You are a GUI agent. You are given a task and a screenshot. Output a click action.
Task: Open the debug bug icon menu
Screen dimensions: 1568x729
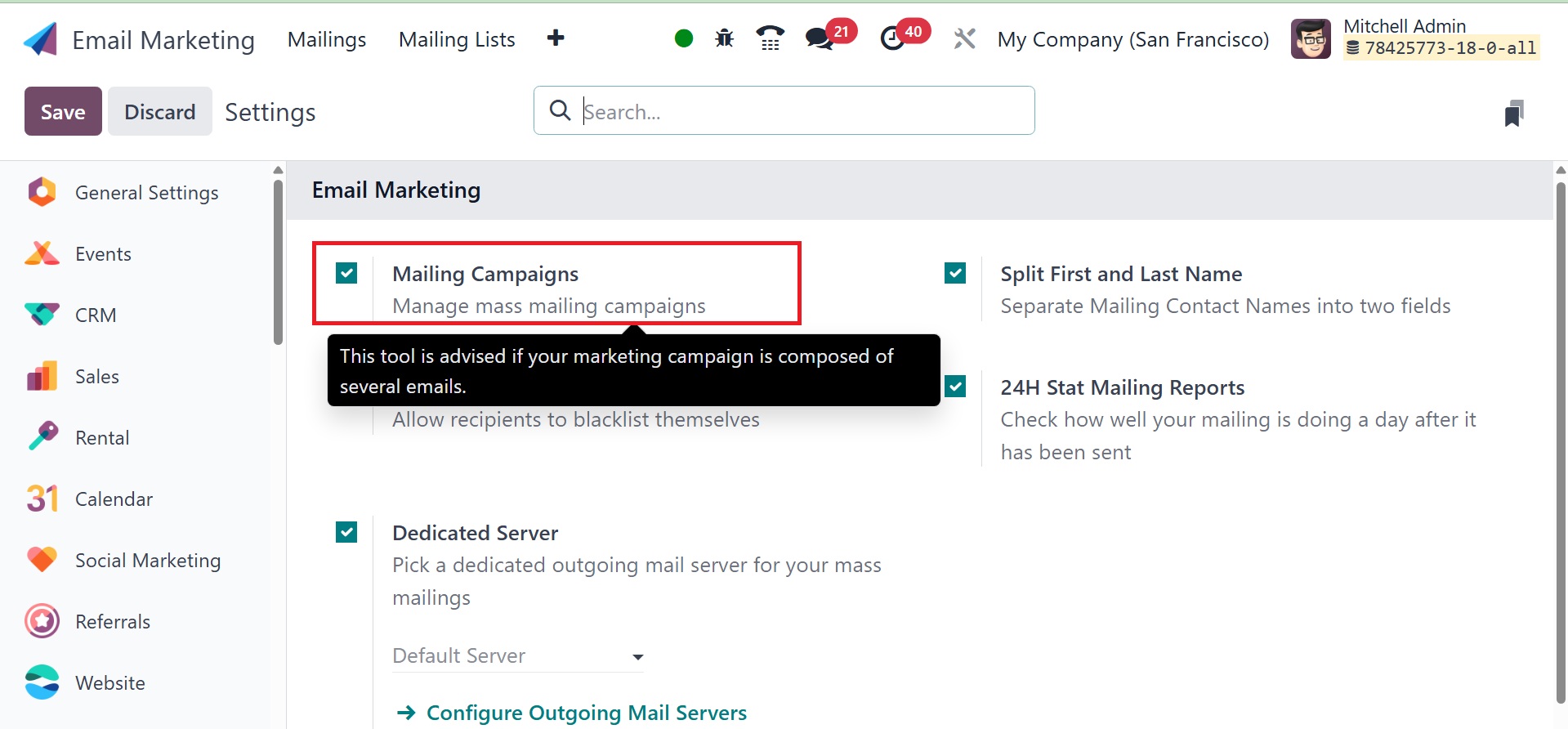(x=724, y=38)
